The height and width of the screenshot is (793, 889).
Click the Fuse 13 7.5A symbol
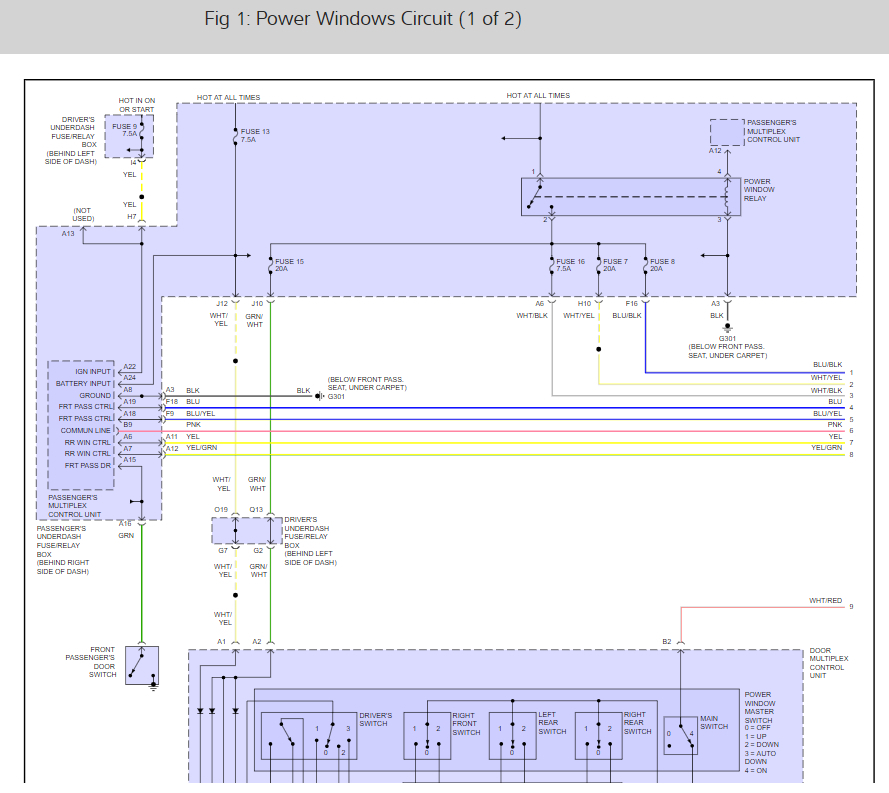coord(235,134)
